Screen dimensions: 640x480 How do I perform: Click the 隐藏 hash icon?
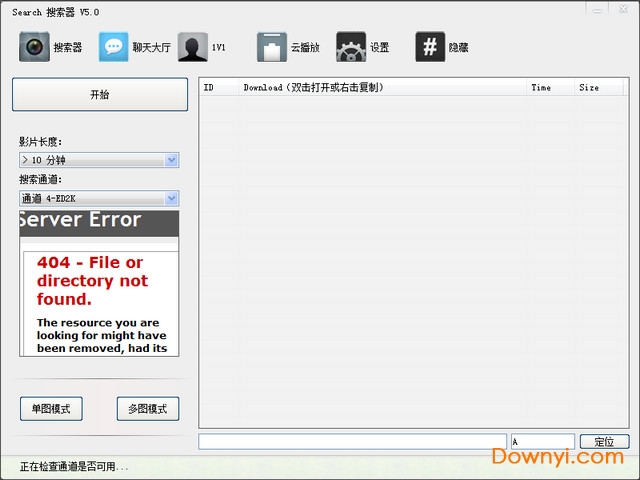click(430, 47)
